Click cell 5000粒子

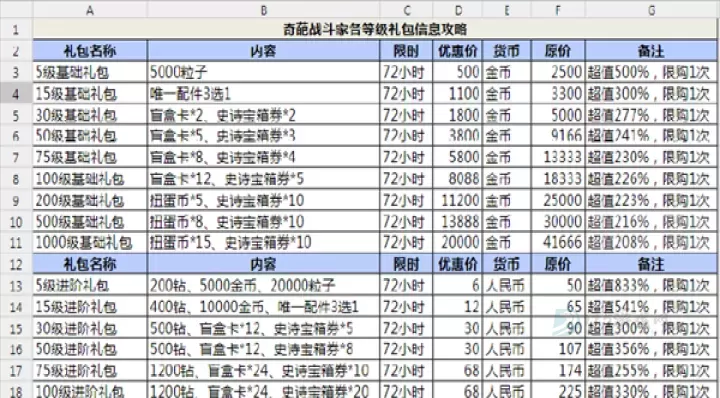point(264,73)
